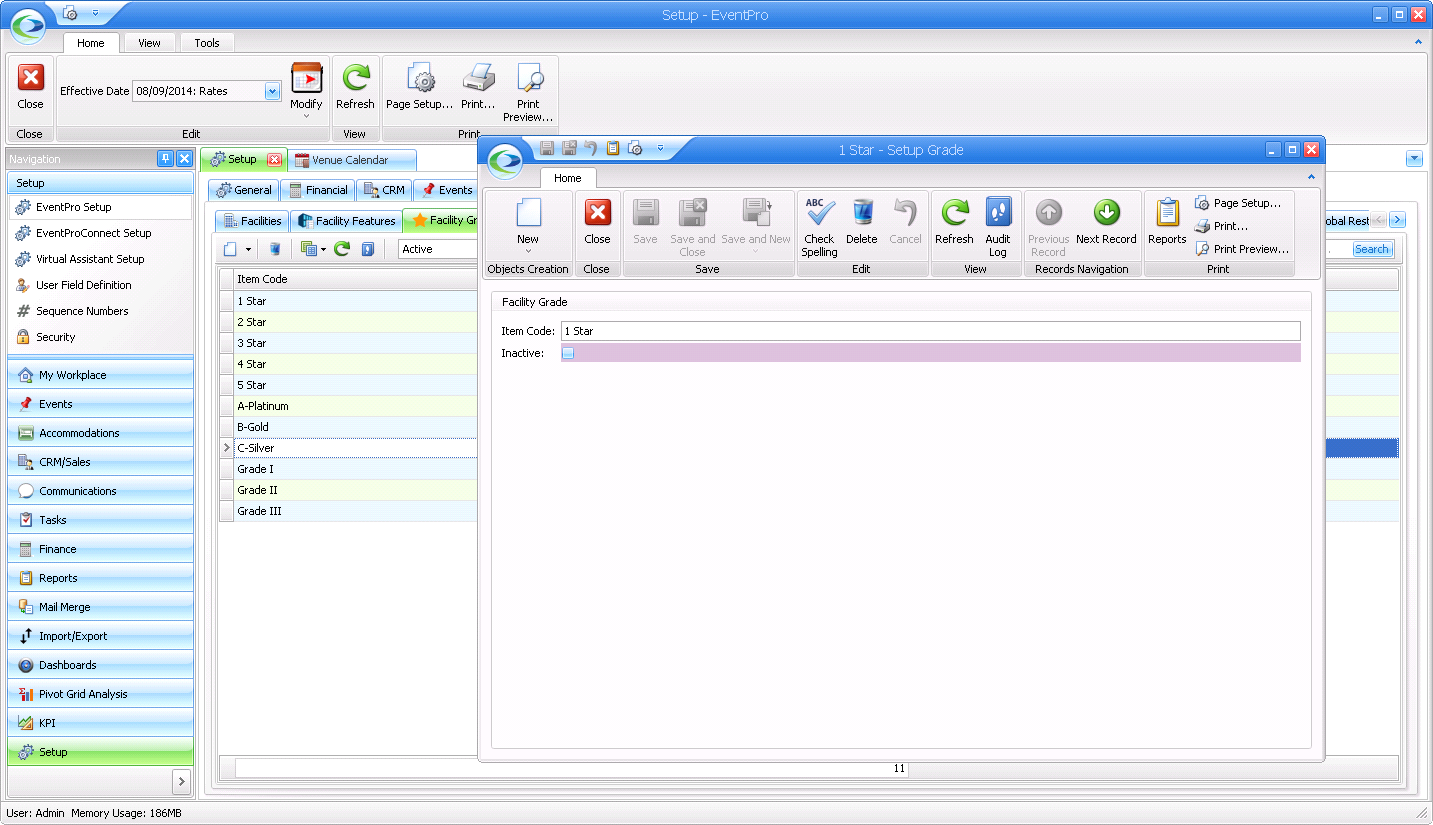Image resolution: width=1433 pixels, height=825 pixels.
Task: Click the Item Code input field
Action: pos(930,331)
